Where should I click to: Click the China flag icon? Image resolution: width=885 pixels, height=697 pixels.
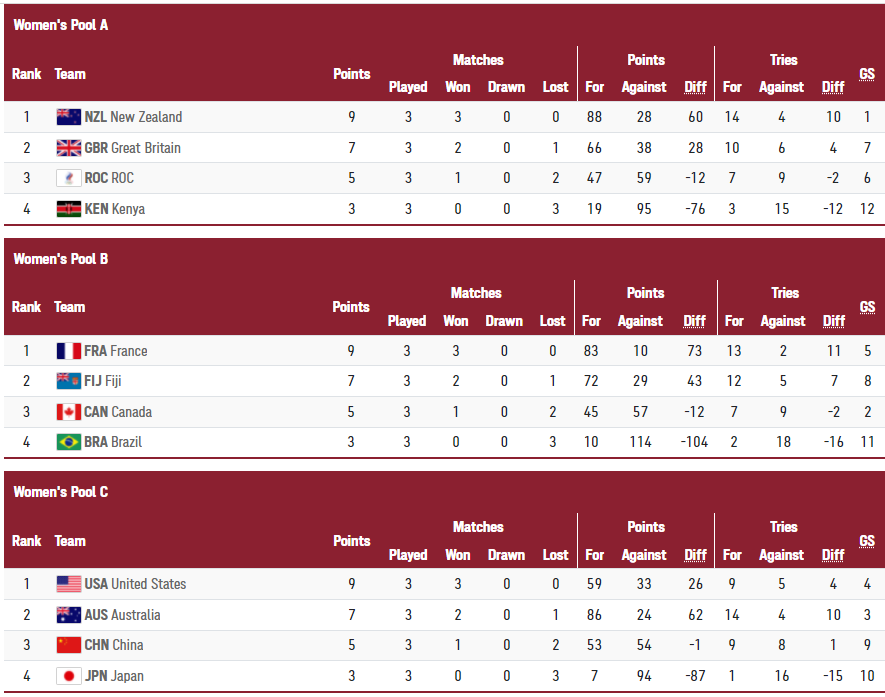68,645
